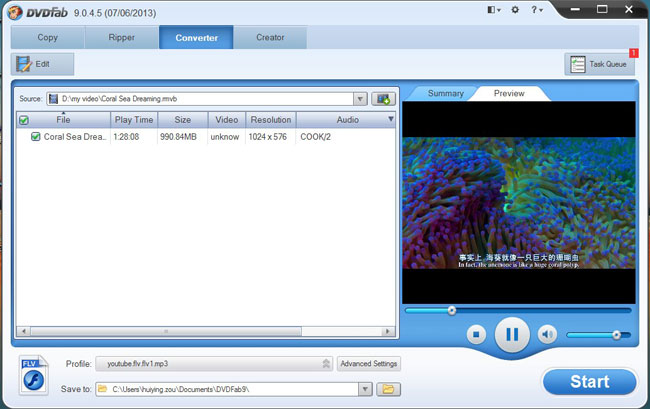Show the Summary tab
The image size is (650, 409).
click(x=446, y=93)
